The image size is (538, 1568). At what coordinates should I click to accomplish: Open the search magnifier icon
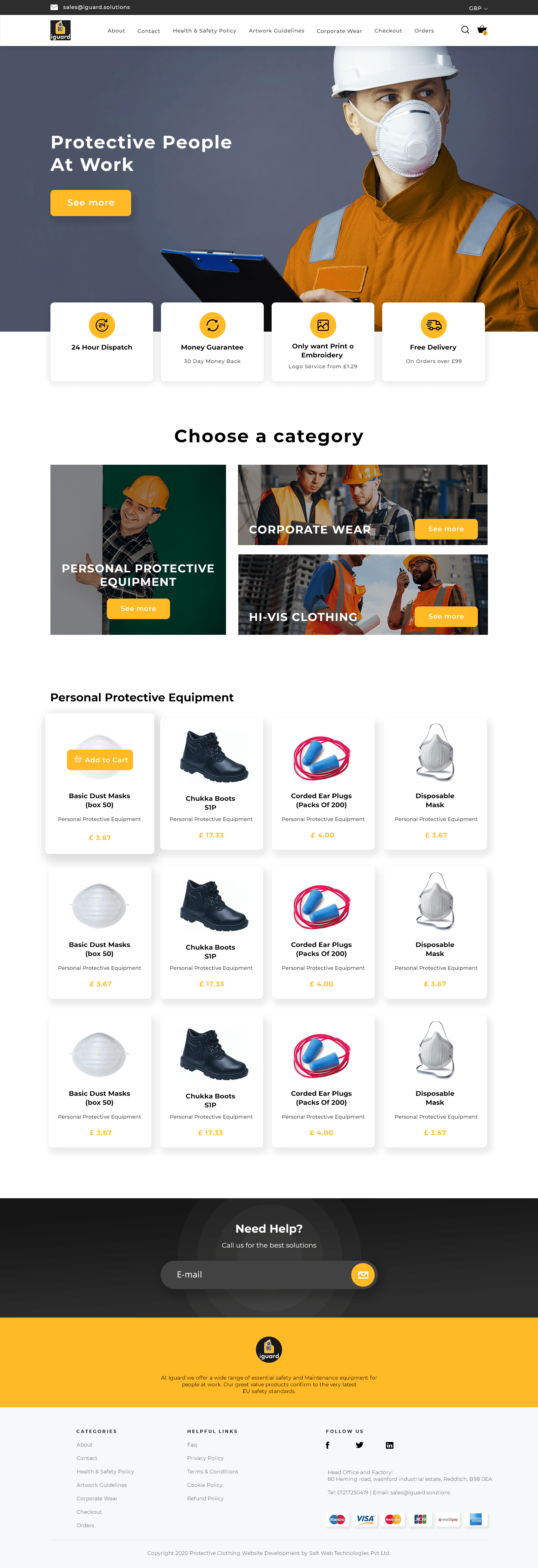tap(465, 30)
